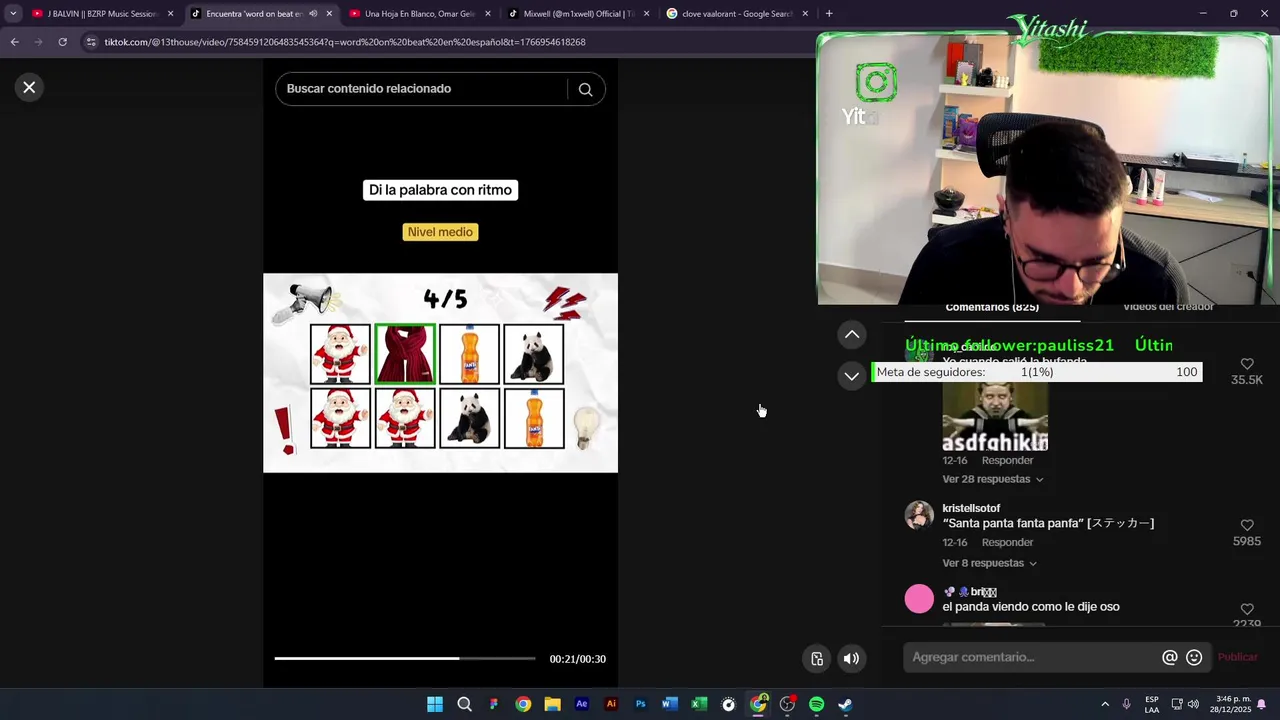Image resolution: width=1280 pixels, height=720 pixels.
Task: Like kristellsotof's comment heart
Action: pos(1247,525)
